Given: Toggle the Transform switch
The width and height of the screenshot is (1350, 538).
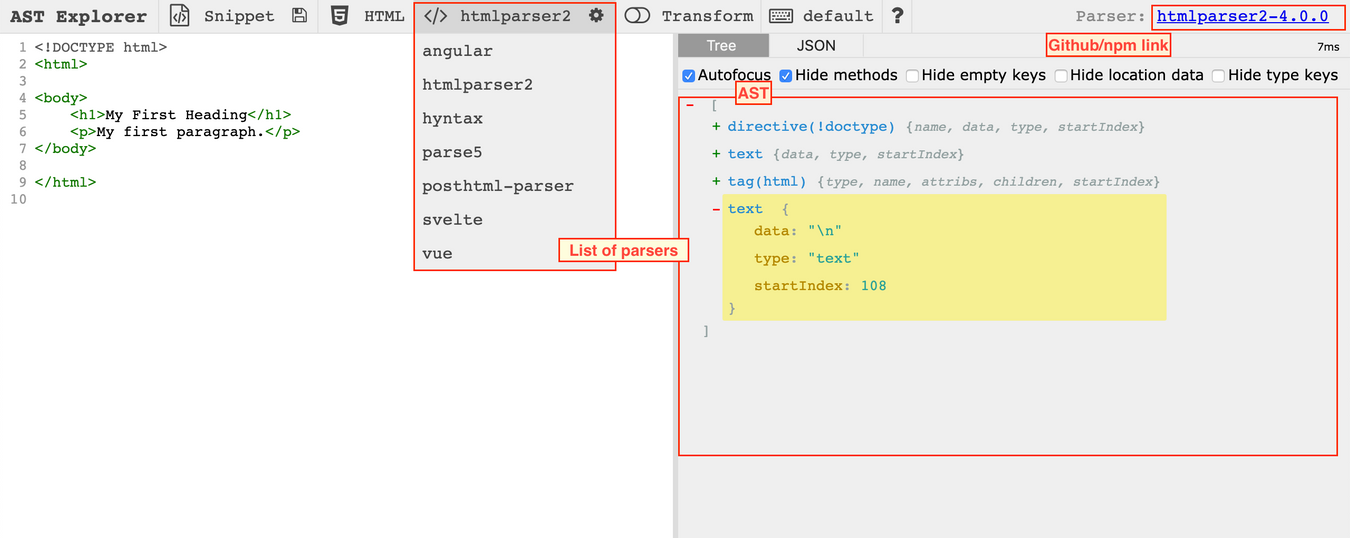Looking at the screenshot, I should coord(637,16).
